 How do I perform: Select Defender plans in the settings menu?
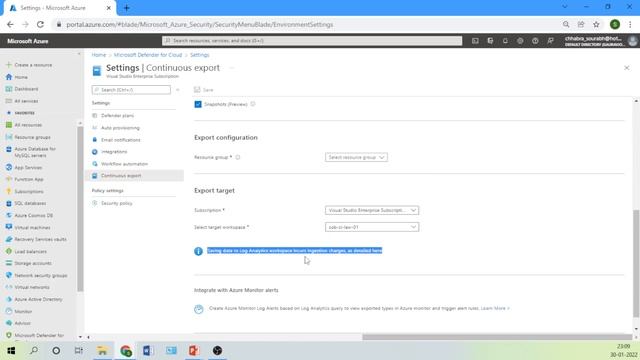117,116
